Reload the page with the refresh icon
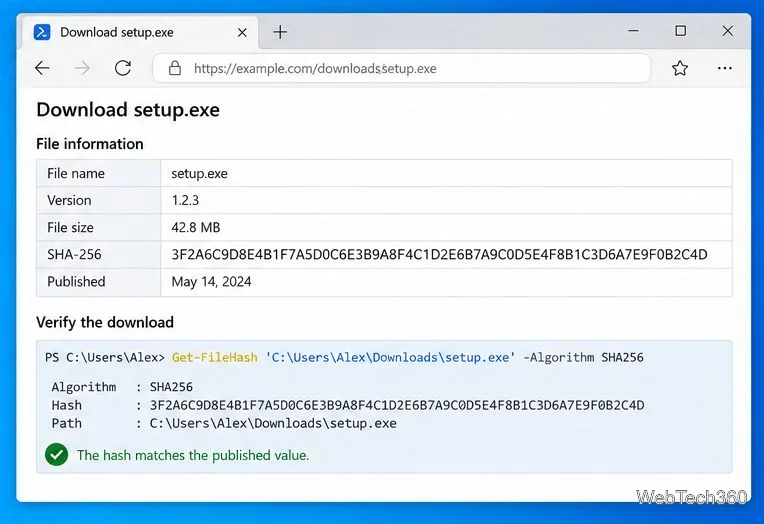The height and width of the screenshot is (524, 764). [123, 68]
